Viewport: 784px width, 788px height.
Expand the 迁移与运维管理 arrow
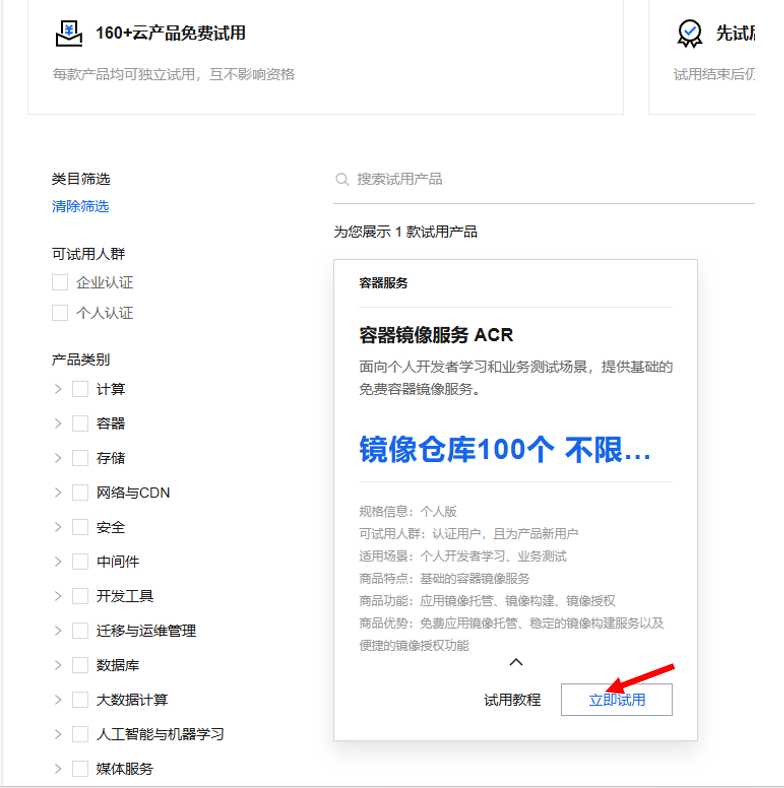click(x=58, y=631)
